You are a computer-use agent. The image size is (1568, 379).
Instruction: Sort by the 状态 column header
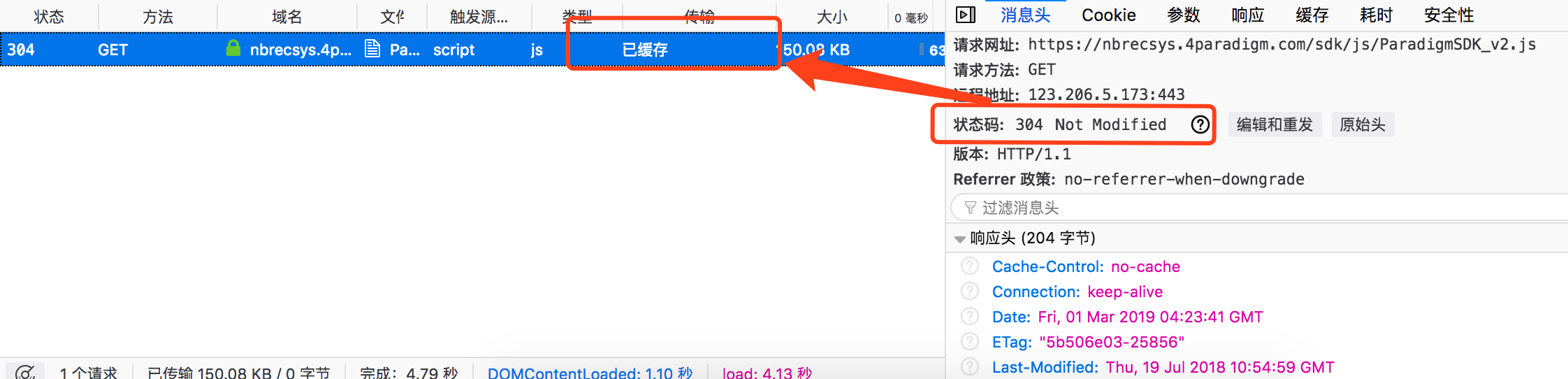pyautogui.click(x=49, y=17)
